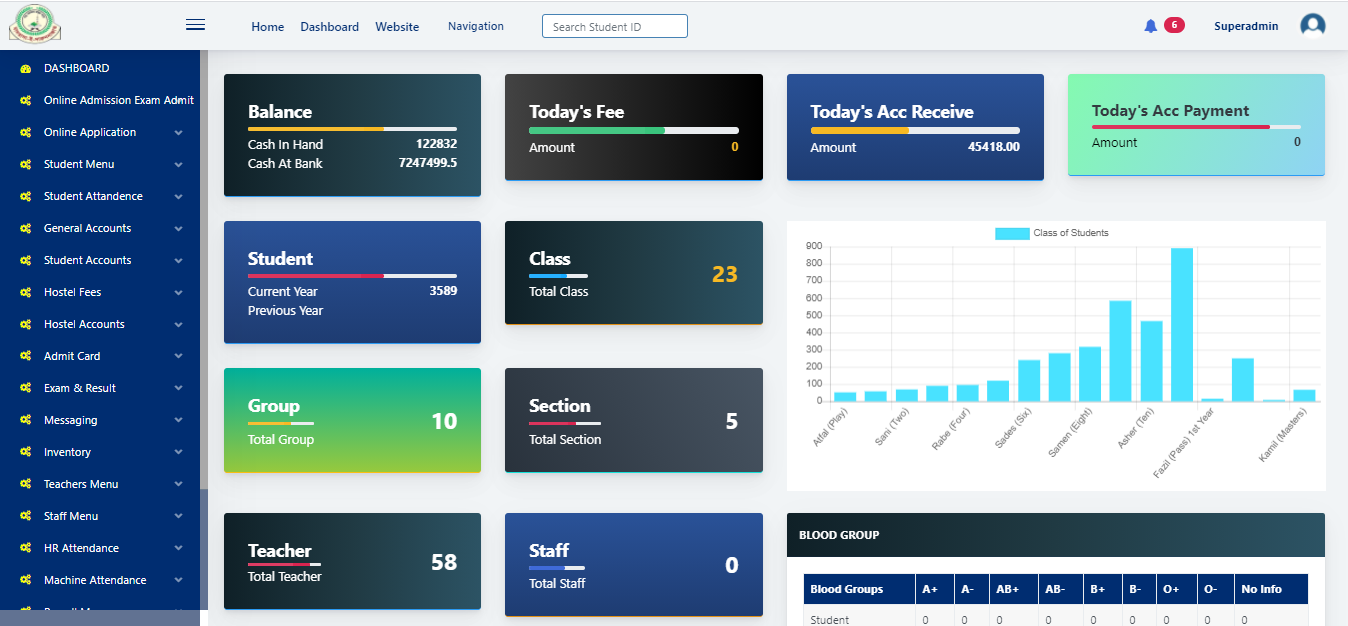The width and height of the screenshot is (1348, 626).
Task: Click the Student Menu sidebar icon
Action: click(x=25, y=165)
